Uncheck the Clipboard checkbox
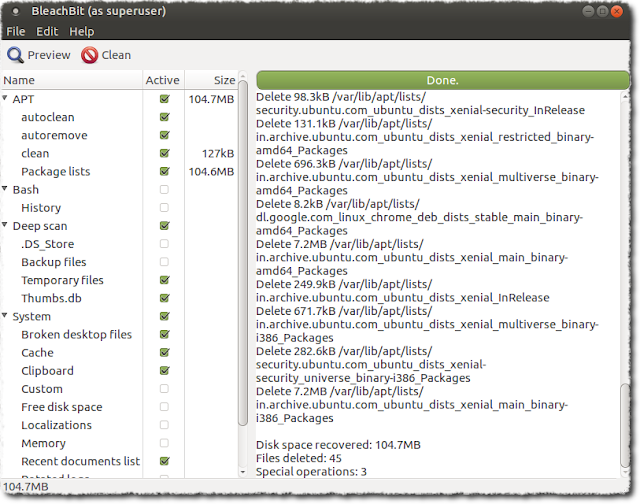 tap(164, 371)
